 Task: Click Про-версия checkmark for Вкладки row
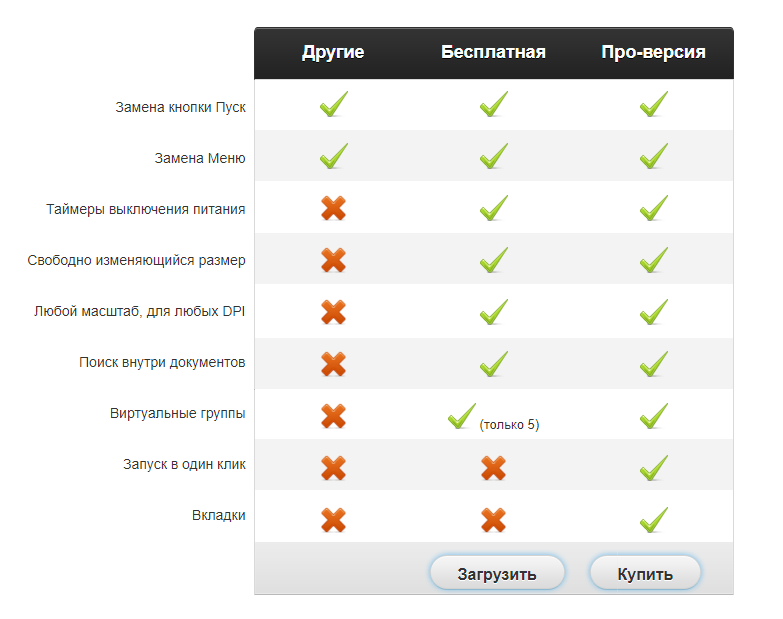(x=653, y=519)
